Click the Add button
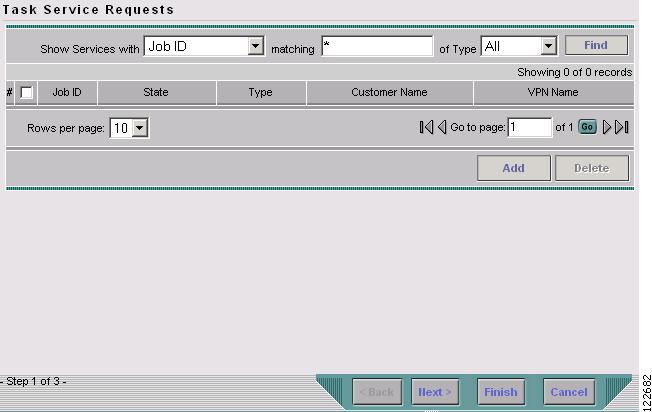The height and width of the screenshot is (412, 652). [514, 168]
